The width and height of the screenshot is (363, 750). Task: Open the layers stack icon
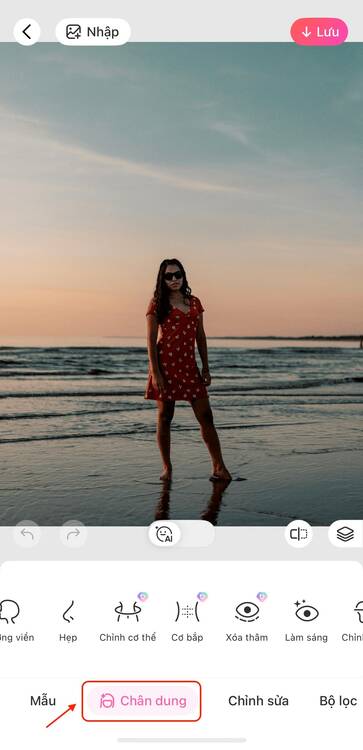click(345, 534)
